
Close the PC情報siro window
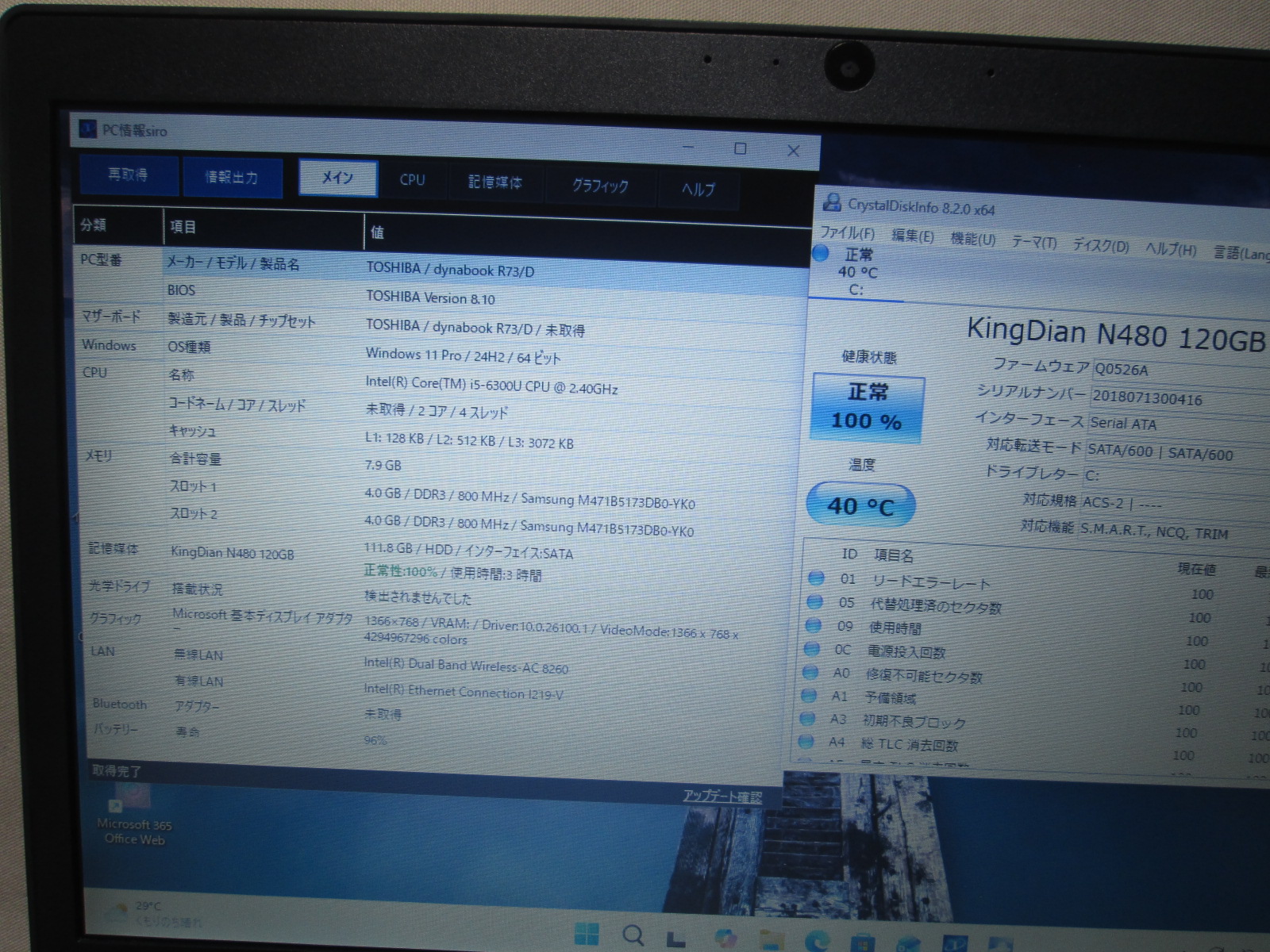pyautogui.click(x=793, y=150)
